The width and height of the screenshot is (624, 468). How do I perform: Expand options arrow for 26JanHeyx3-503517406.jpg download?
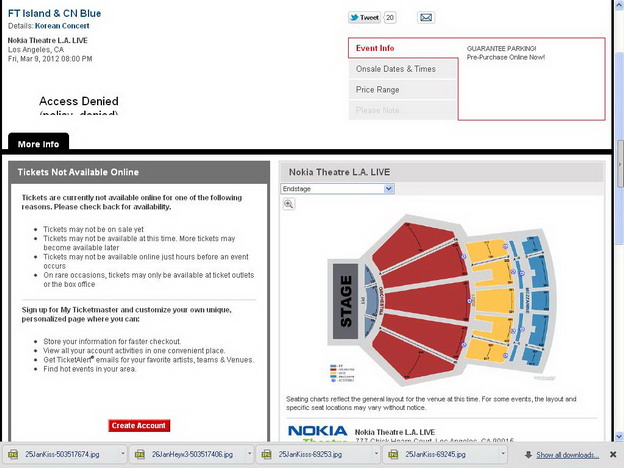point(249,453)
